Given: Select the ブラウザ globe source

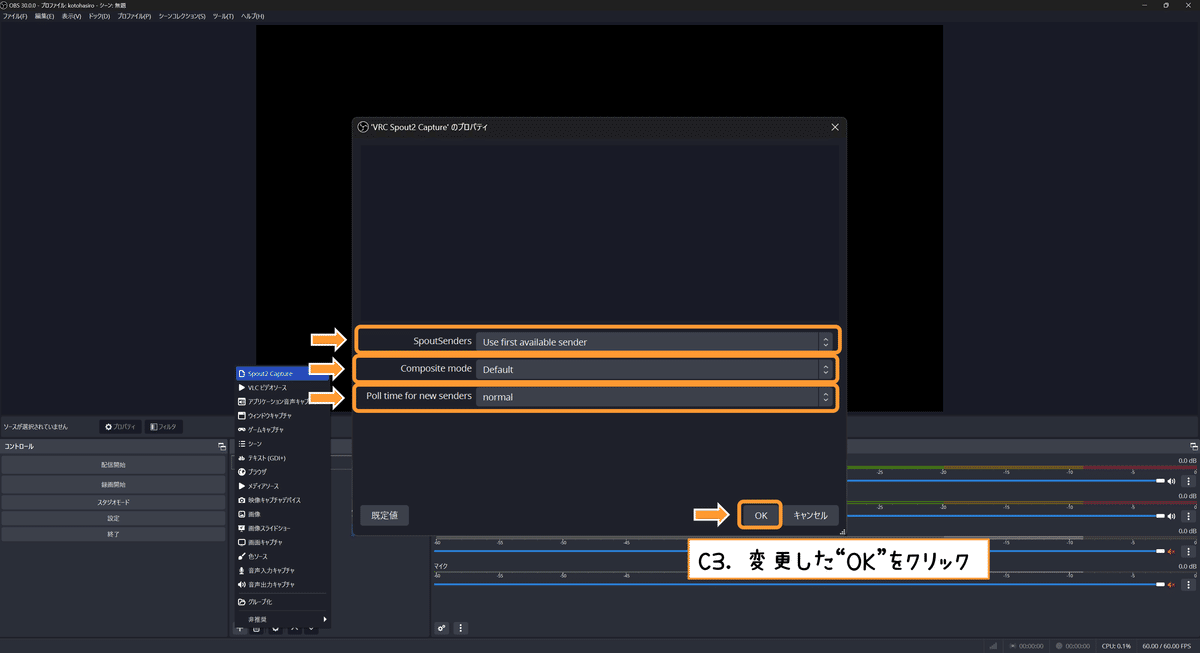Looking at the screenshot, I should 281,471.
